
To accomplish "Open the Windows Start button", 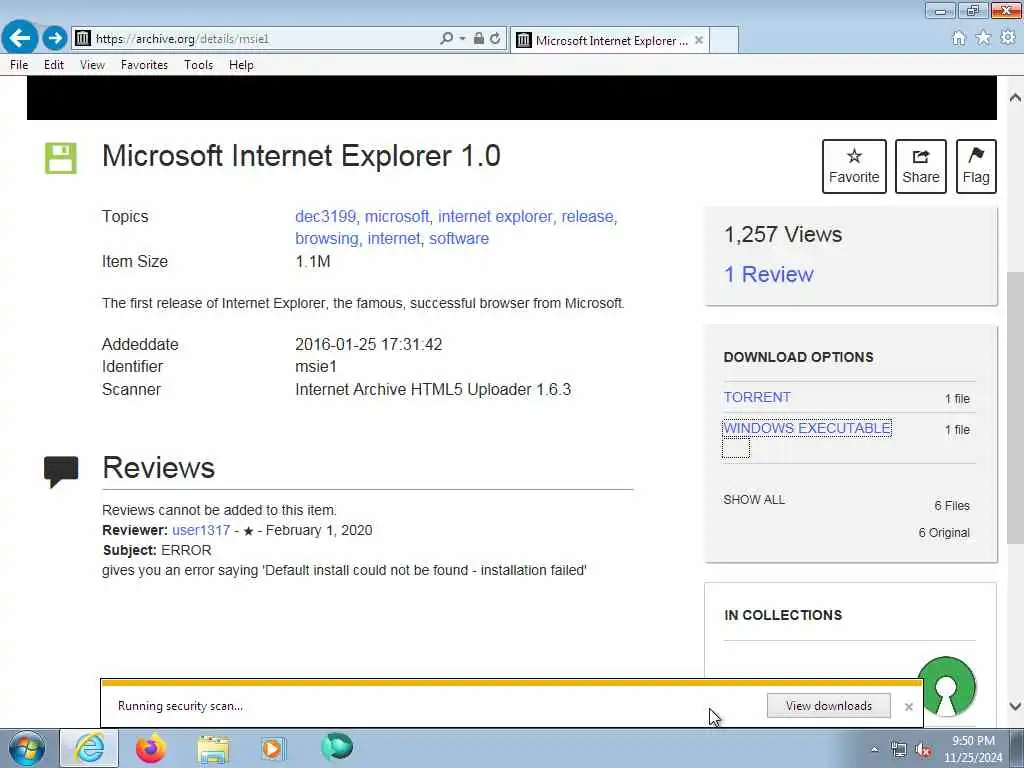I will (27, 748).
